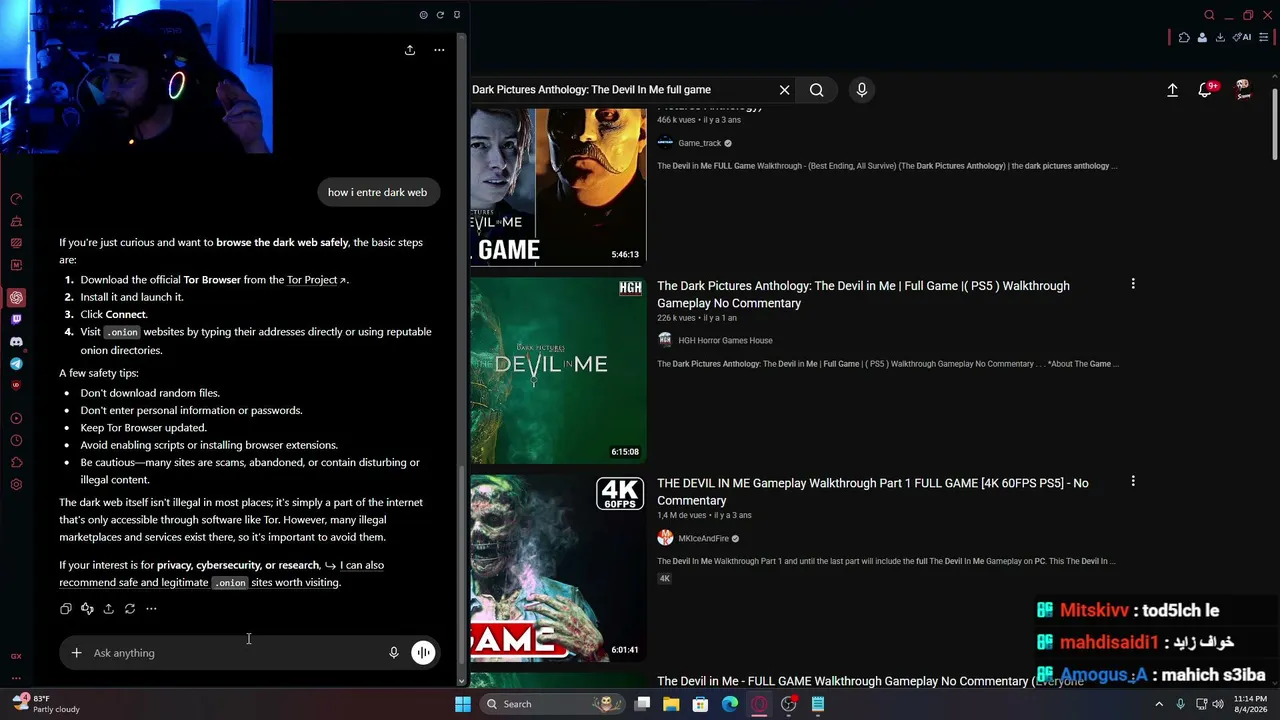Regenerate the ChatGPT response

(130, 609)
